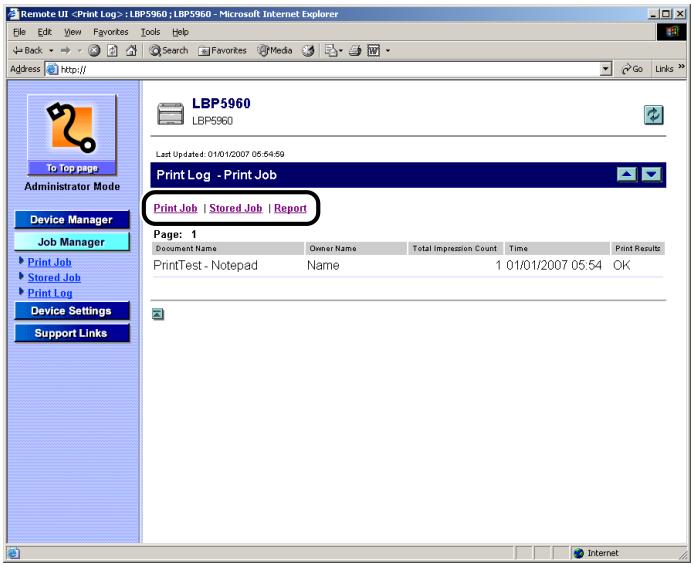This screenshot has height=565, width=695.
Task: Click the LBP5960 printer icon
Action: [171, 113]
